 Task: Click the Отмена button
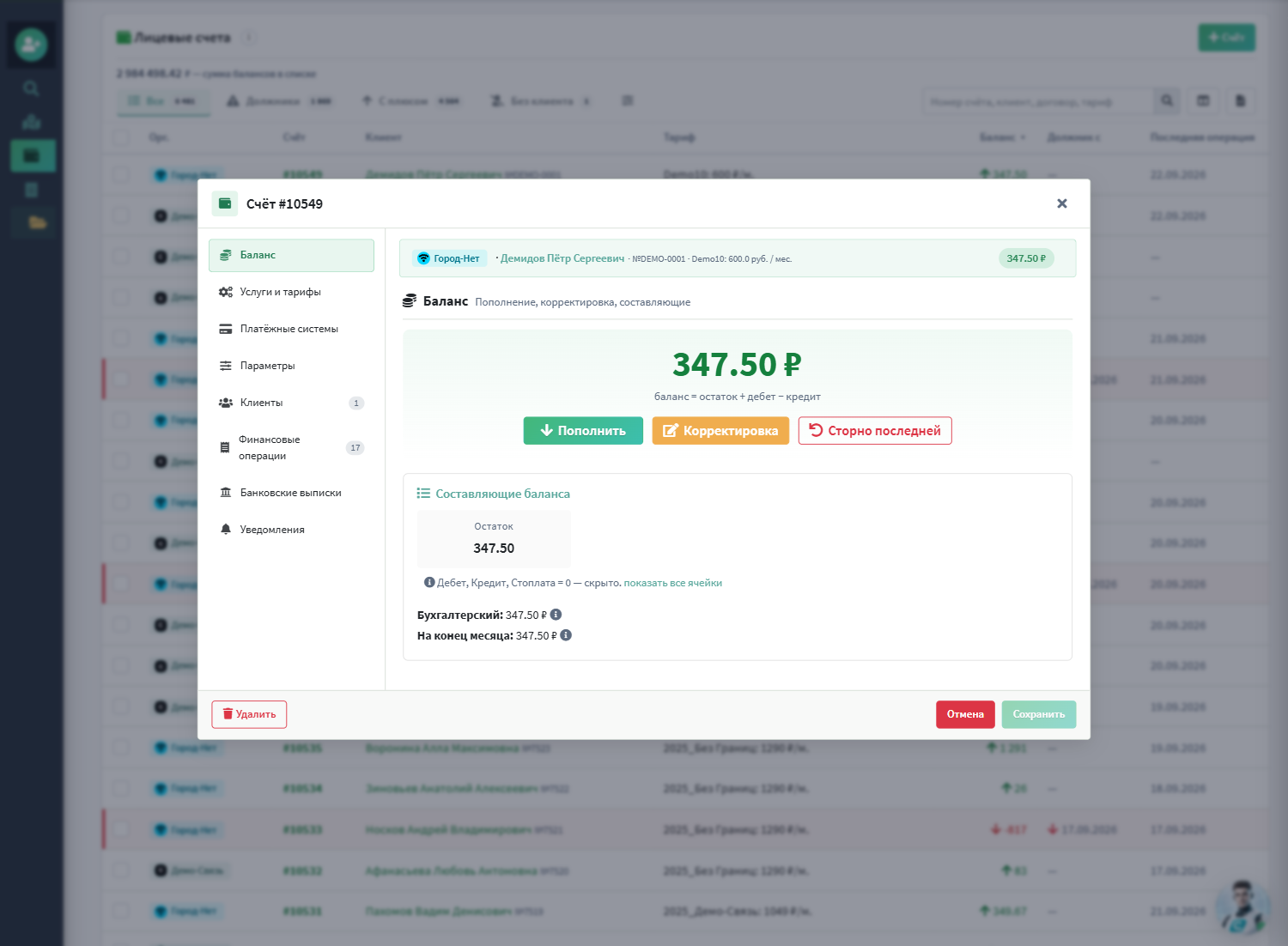click(965, 714)
